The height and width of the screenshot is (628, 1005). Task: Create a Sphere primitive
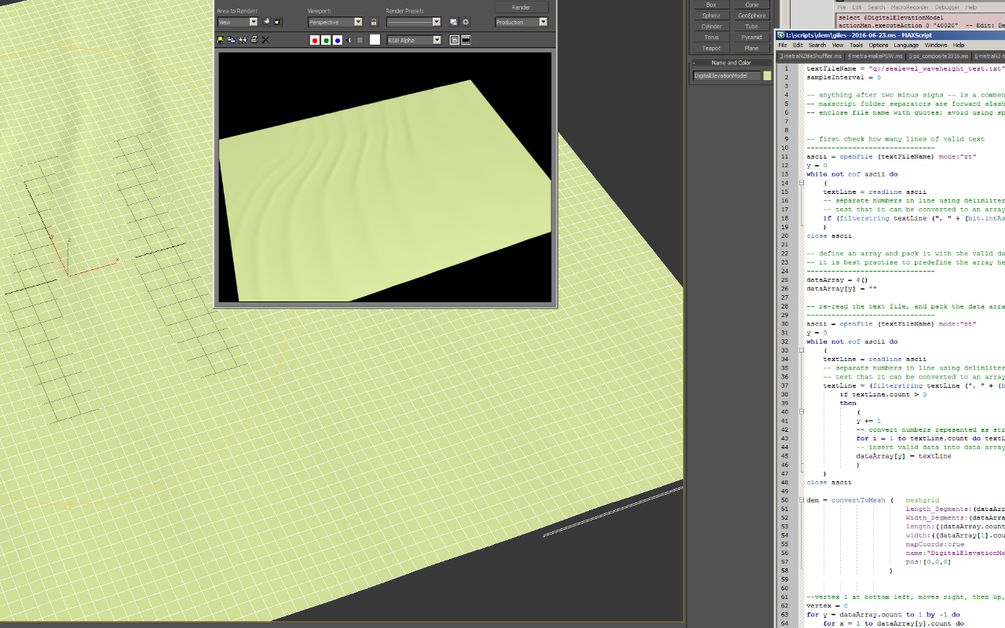(x=711, y=15)
